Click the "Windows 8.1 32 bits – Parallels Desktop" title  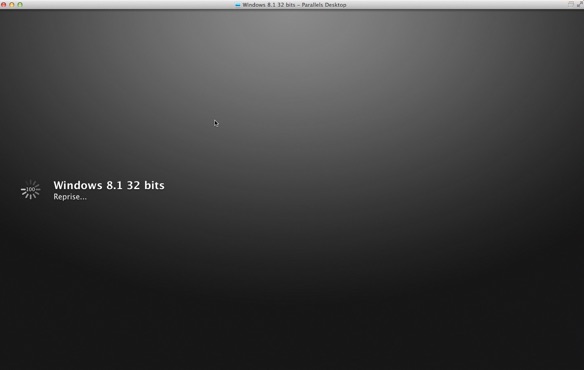(294, 5)
